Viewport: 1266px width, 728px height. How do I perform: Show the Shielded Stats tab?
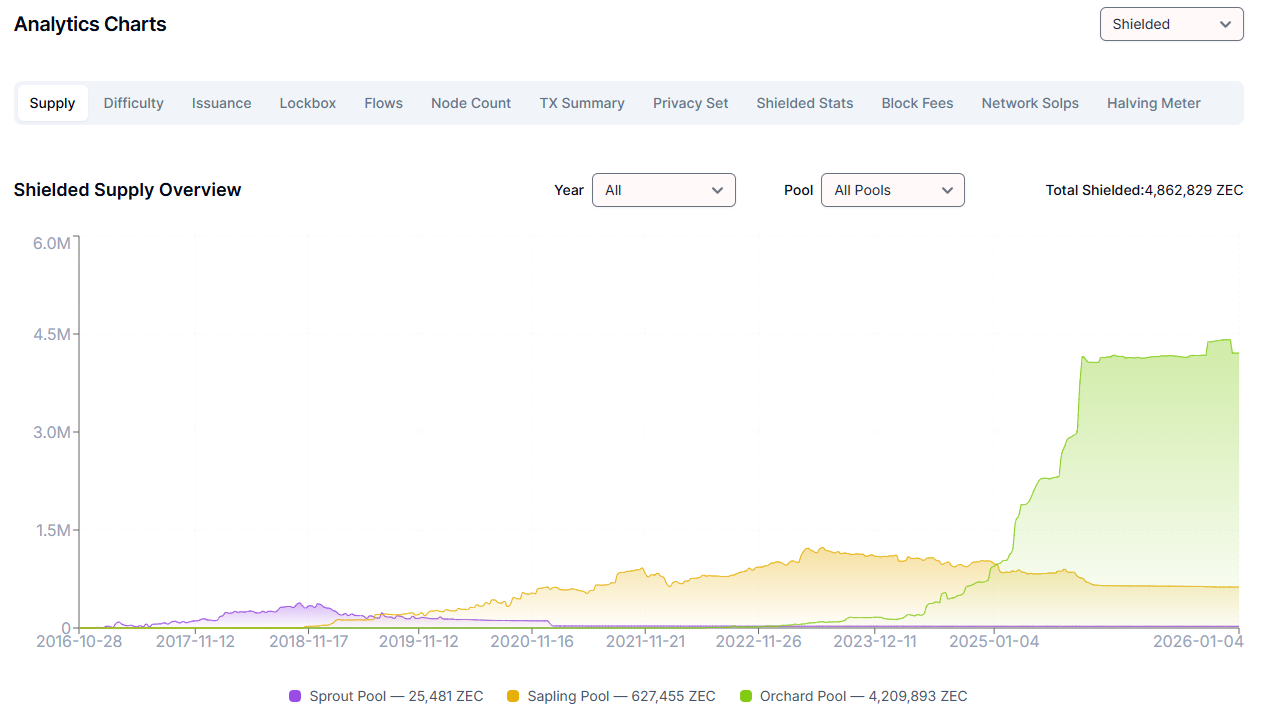(804, 103)
